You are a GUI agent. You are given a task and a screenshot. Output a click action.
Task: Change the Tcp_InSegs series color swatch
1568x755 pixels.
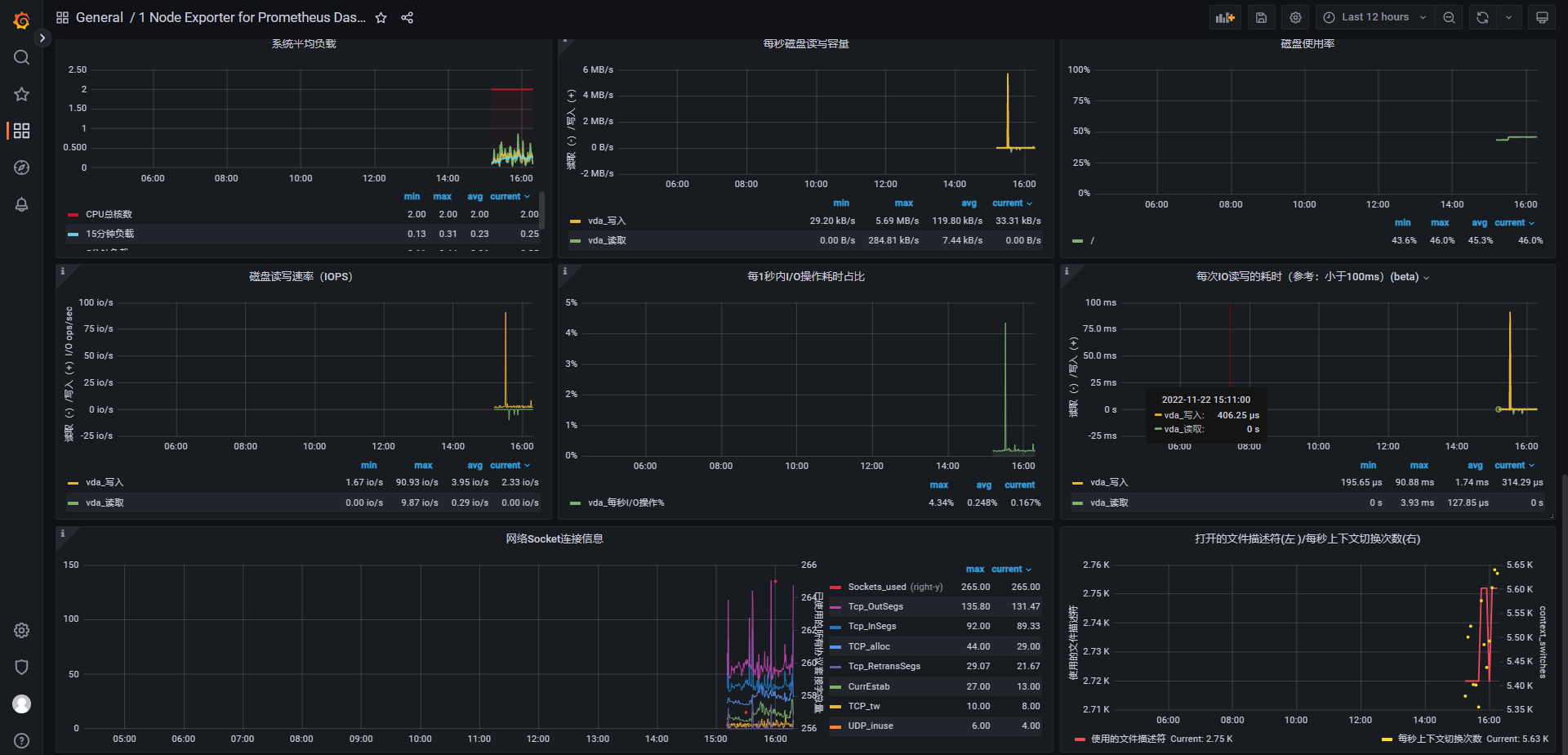coord(835,627)
